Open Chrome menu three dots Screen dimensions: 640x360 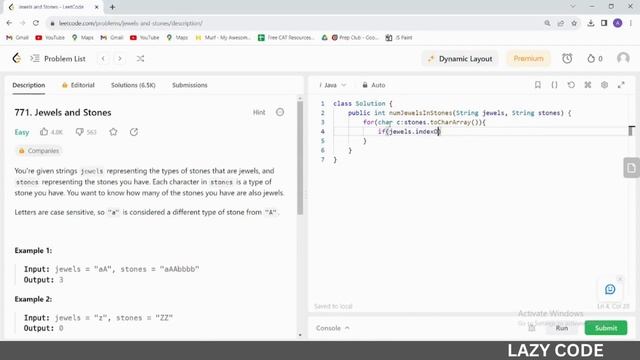tap(631, 23)
